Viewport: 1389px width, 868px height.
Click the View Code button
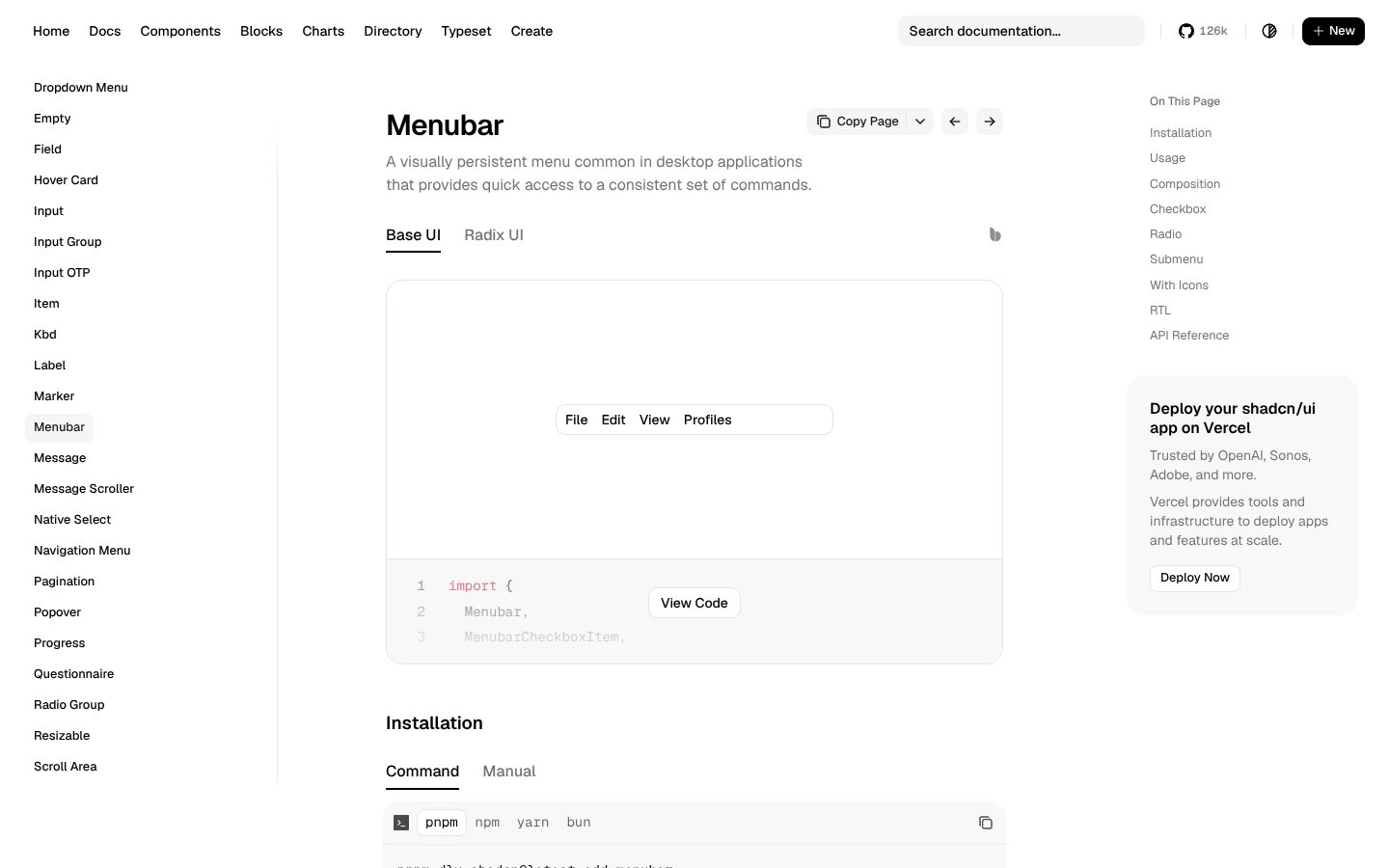pos(694,603)
